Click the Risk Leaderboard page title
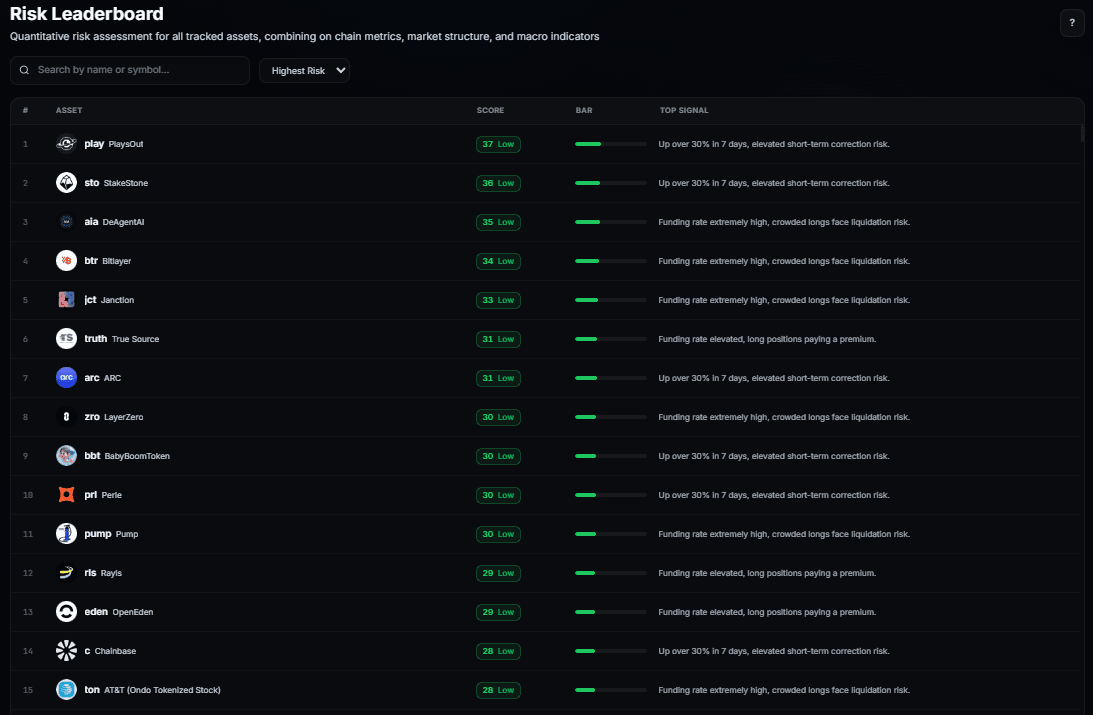The height and width of the screenshot is (715, 1093). (86, 14)
